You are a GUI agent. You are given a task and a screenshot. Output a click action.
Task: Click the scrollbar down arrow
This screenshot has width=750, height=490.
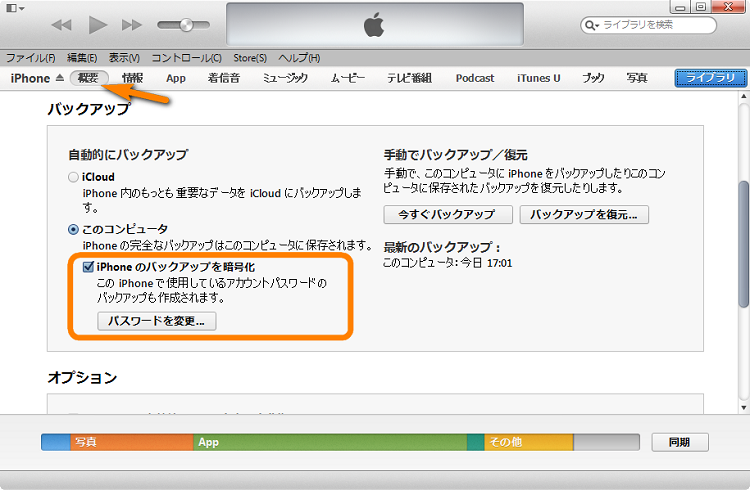coord(744,408)
